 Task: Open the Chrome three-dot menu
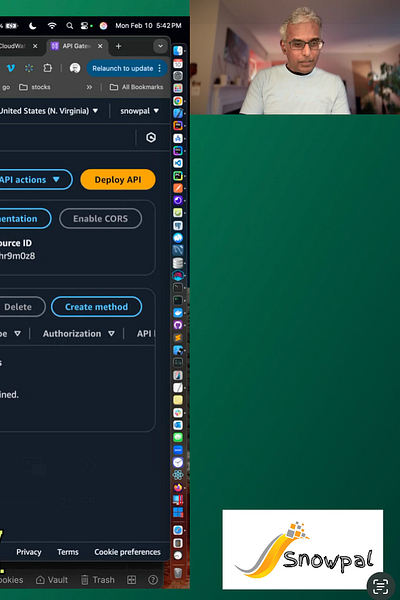[160, 68]
